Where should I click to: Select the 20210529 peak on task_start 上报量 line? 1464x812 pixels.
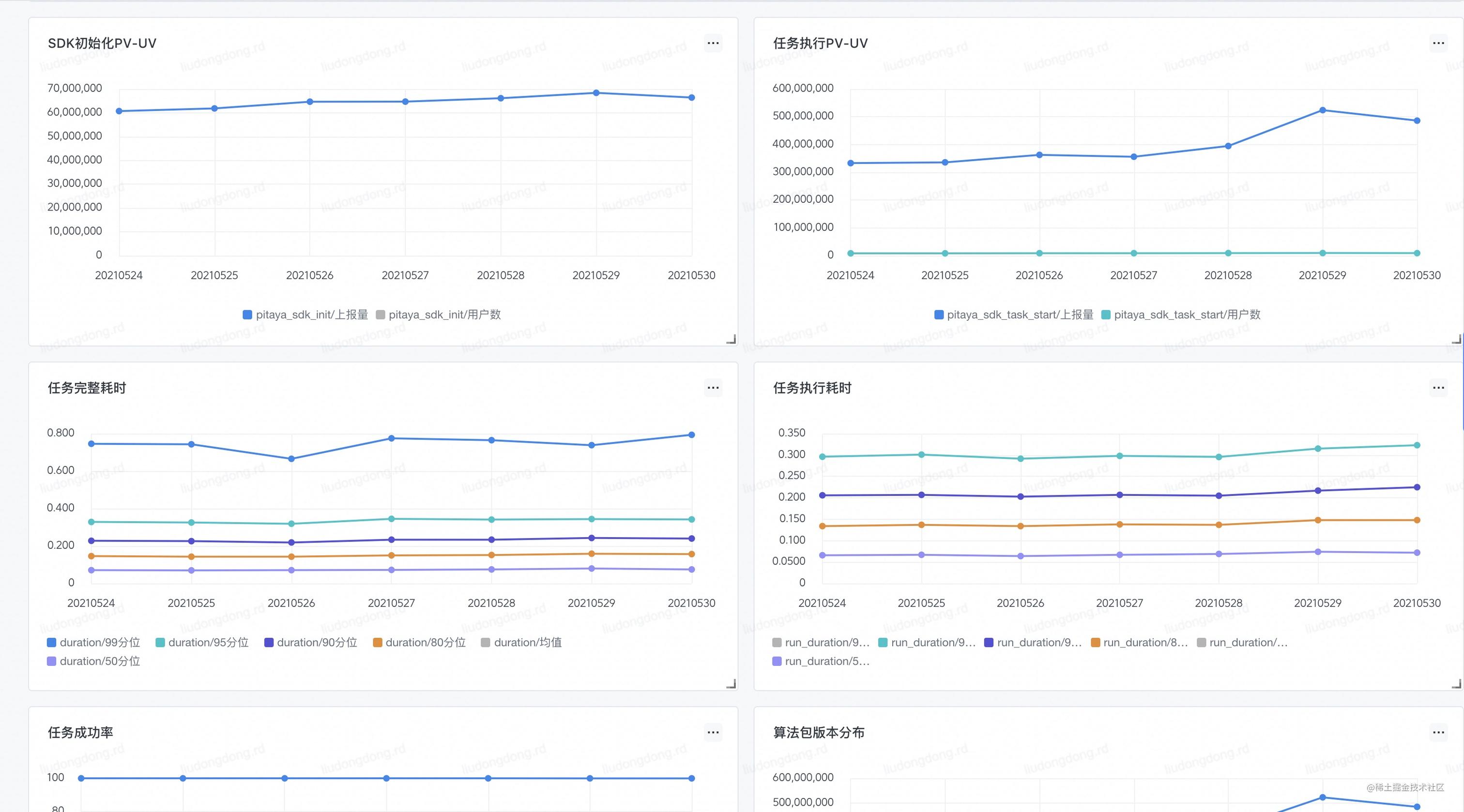point(1323,110)
